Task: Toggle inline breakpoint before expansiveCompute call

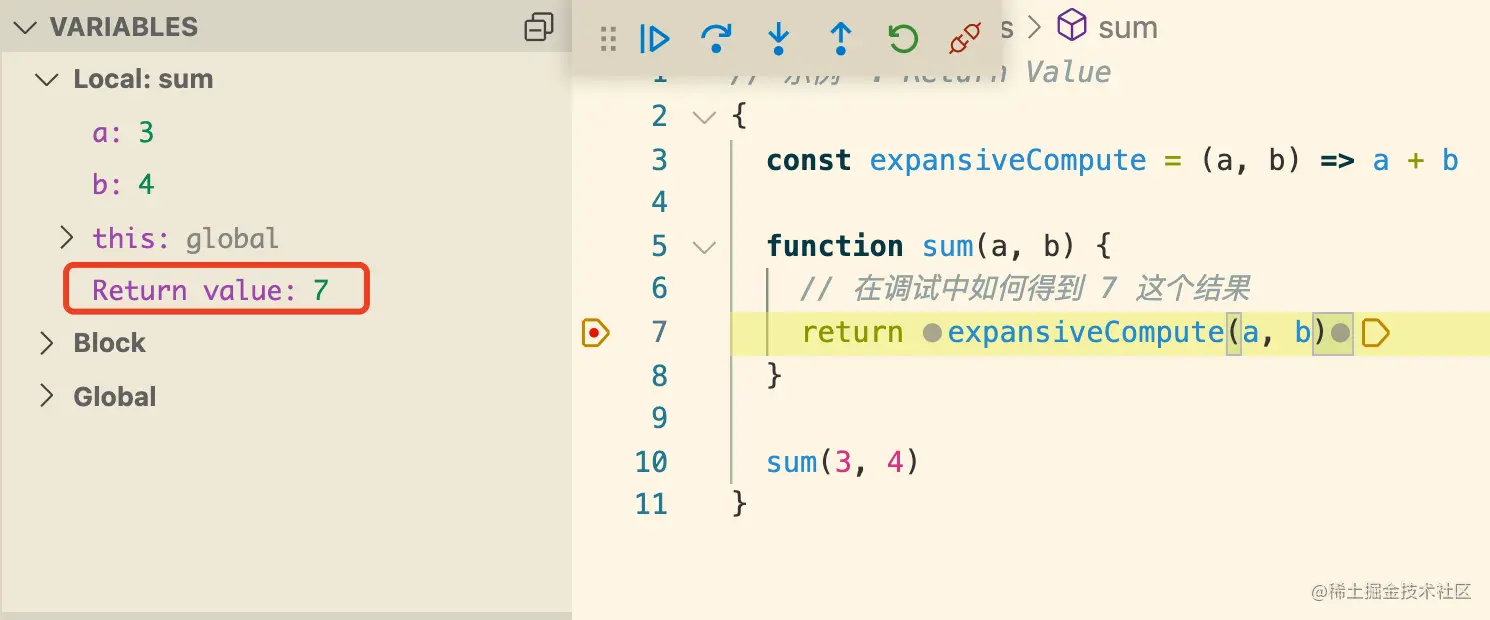Action: [x=933, y=332]
